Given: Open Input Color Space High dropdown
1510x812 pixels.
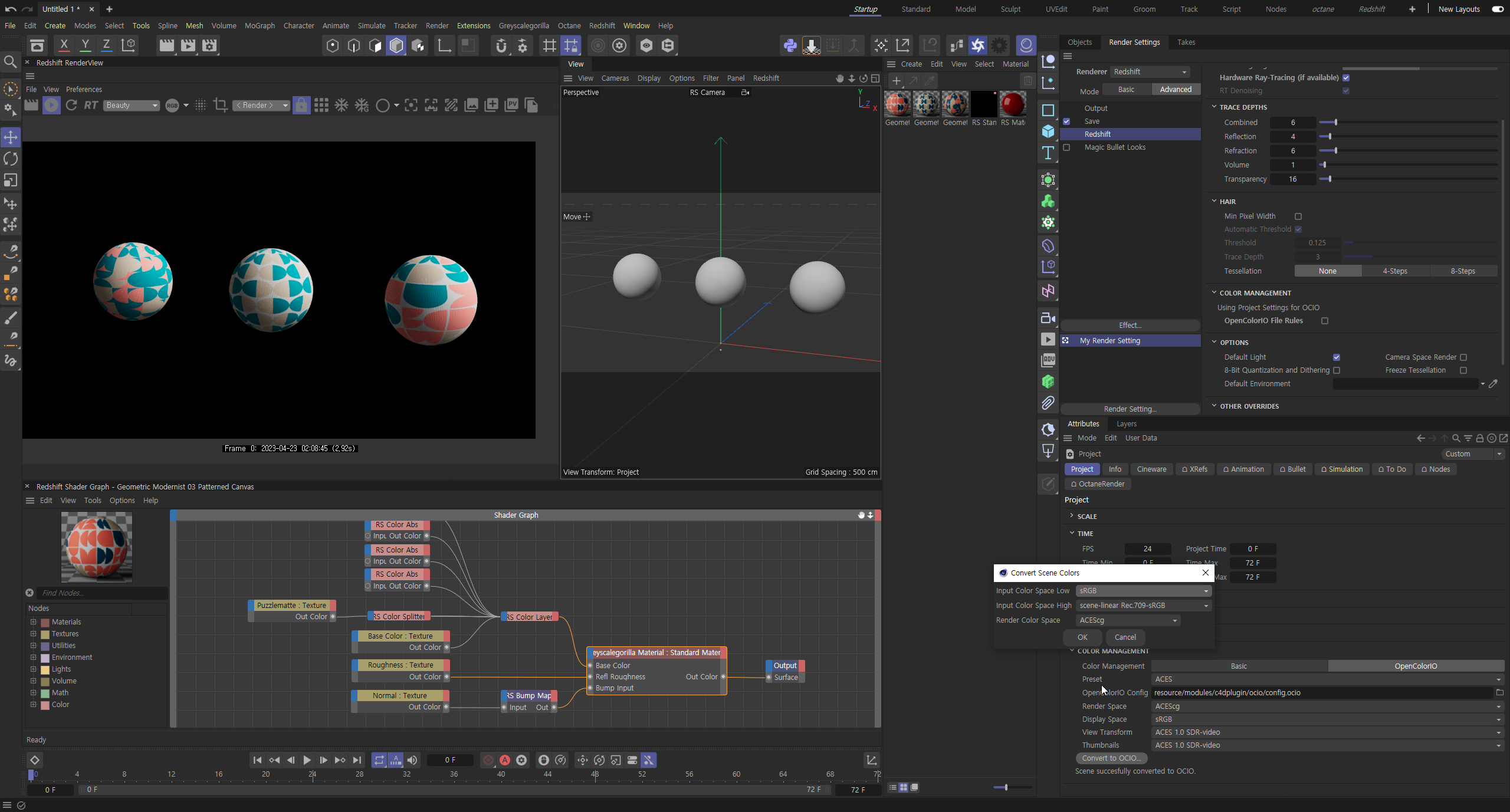Looking at the screenshot, I should [1144, 606].
